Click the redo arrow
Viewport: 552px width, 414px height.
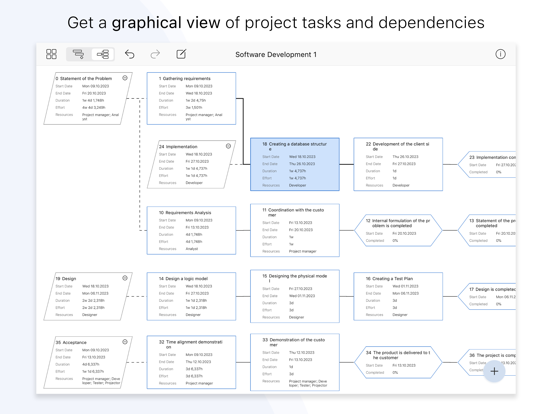[x=155, y=54]
